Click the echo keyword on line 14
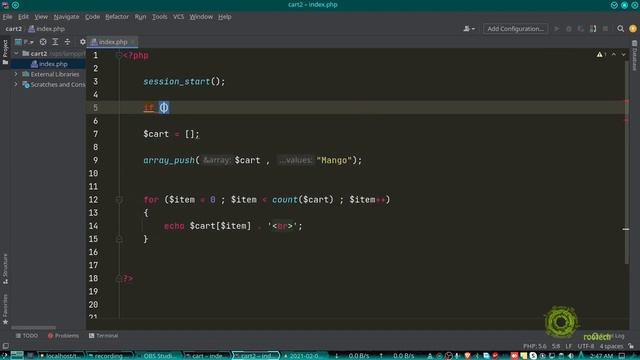This screenshot has height=360, width=640. pyautogui.click(x=174, y=226)
